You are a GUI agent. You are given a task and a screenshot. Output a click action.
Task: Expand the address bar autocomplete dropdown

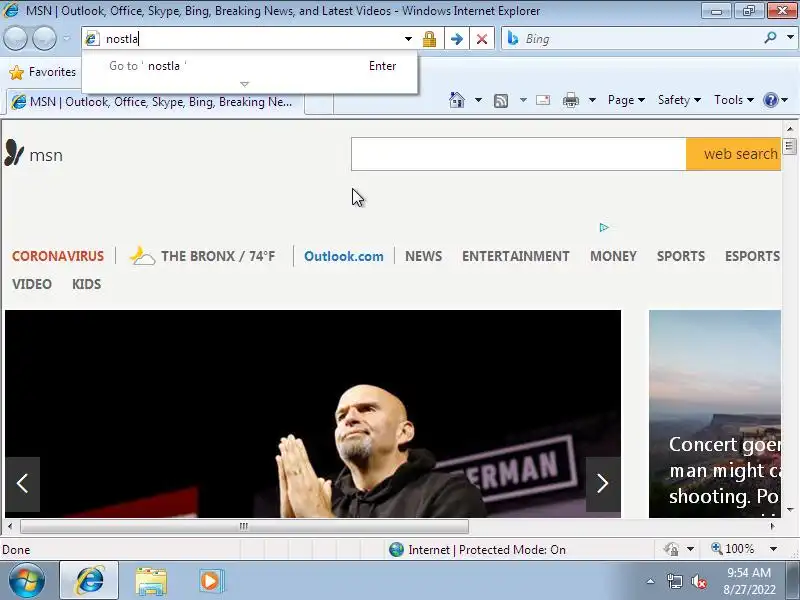point(408,39)
